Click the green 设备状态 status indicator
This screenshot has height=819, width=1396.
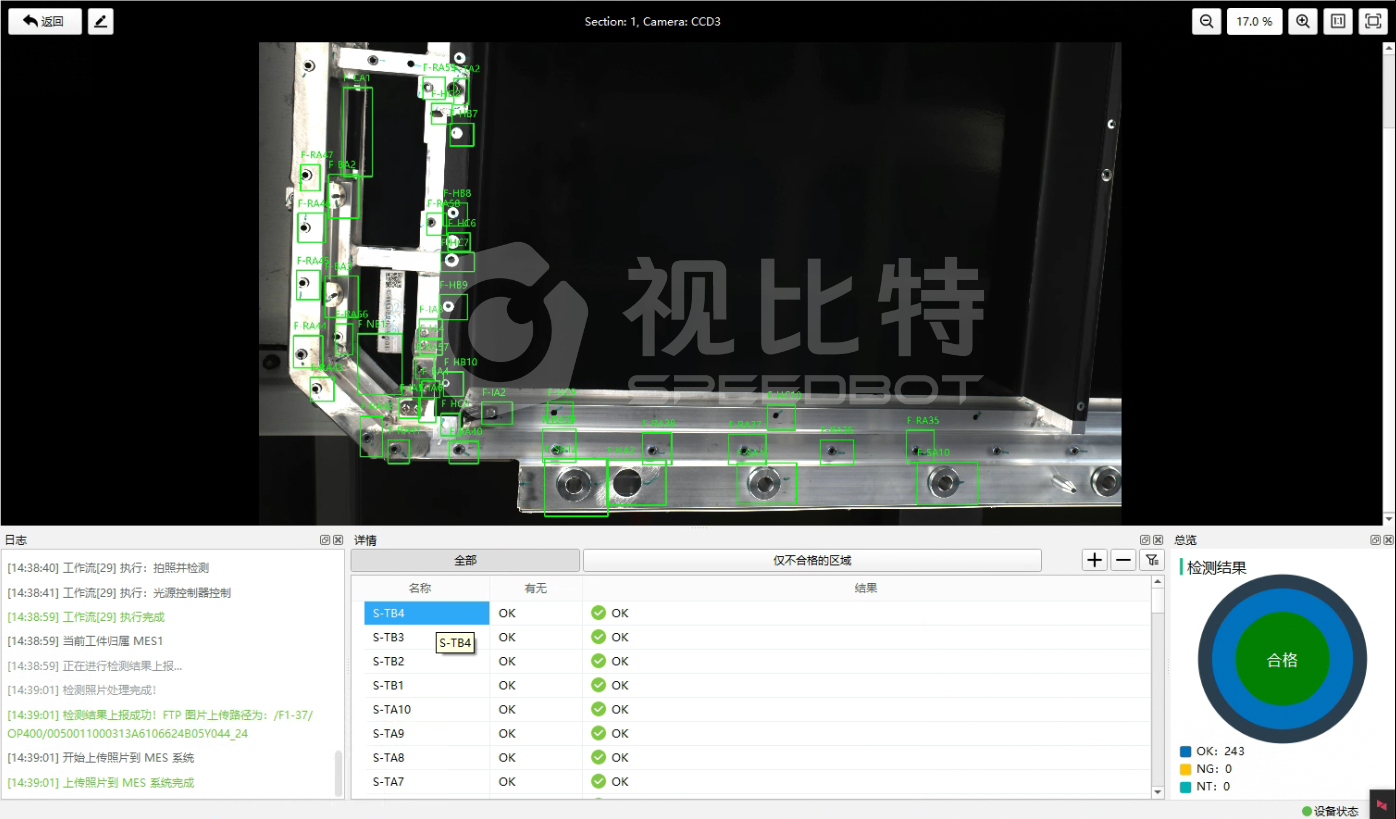tap(1307, 811)
